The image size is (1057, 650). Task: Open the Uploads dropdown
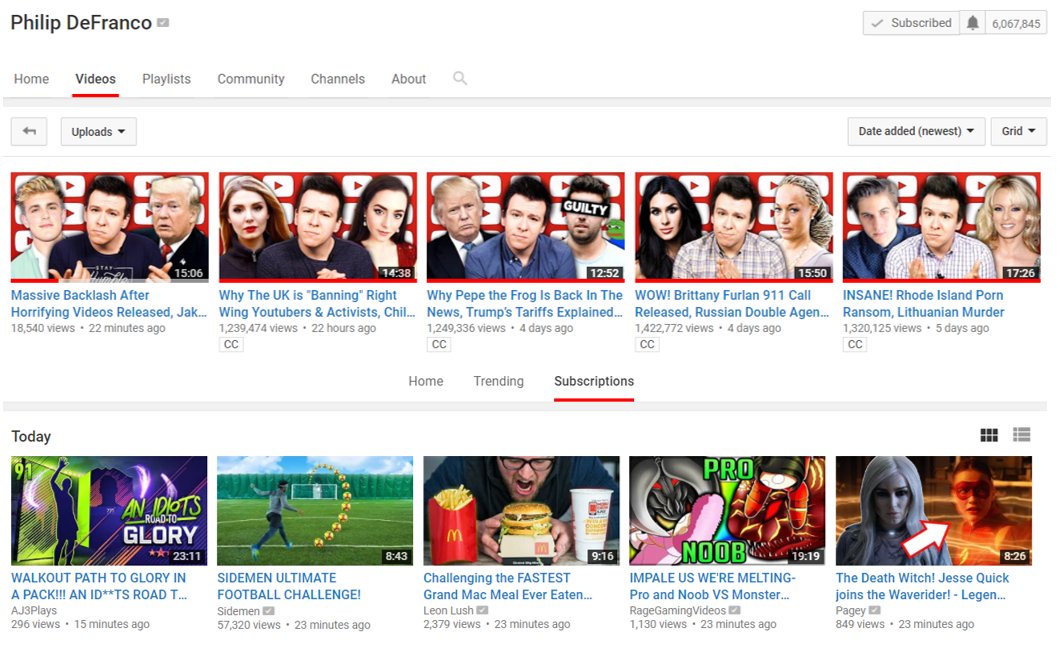[98, 131]
